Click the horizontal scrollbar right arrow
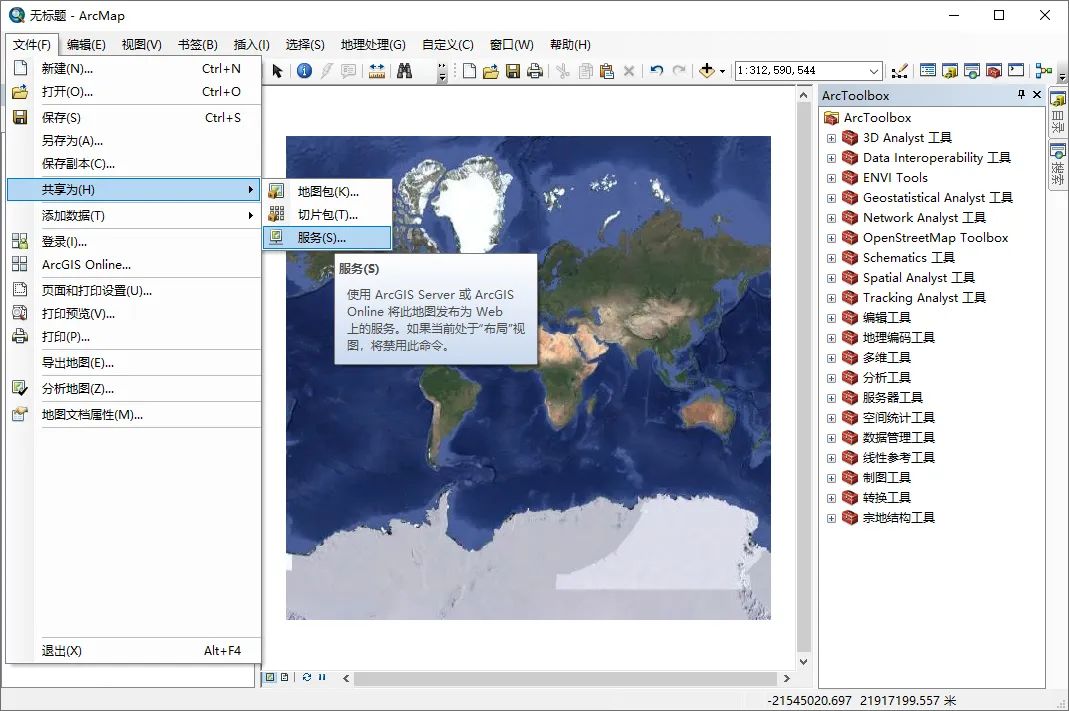The image size is (1069, 711). click(x=787, y=678)
